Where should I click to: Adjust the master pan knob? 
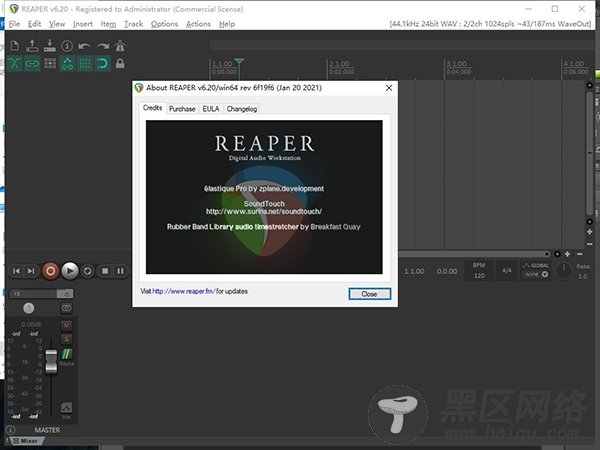coord(29,308)
